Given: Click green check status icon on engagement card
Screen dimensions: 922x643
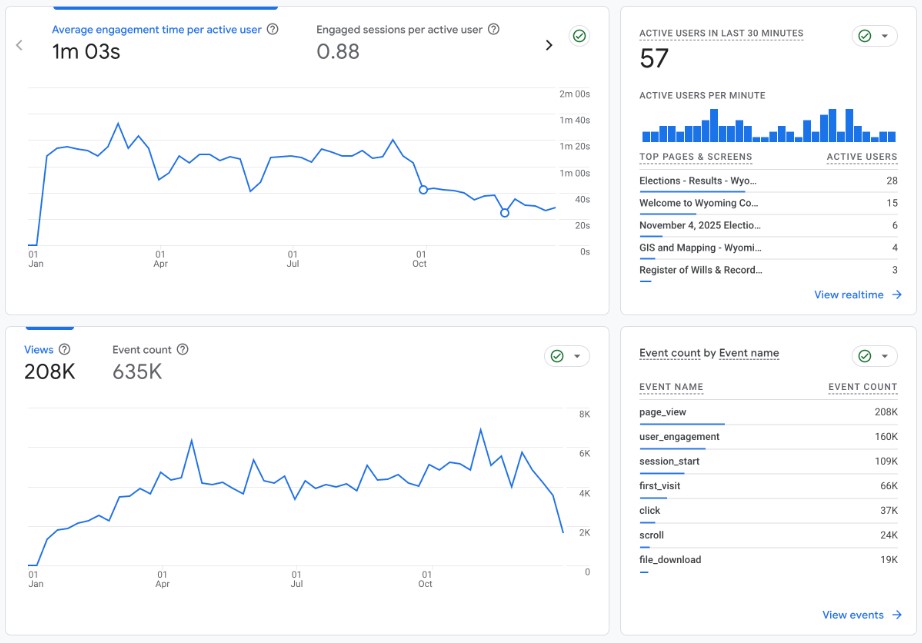Looking at the screenshot, I should coord(578,37).
